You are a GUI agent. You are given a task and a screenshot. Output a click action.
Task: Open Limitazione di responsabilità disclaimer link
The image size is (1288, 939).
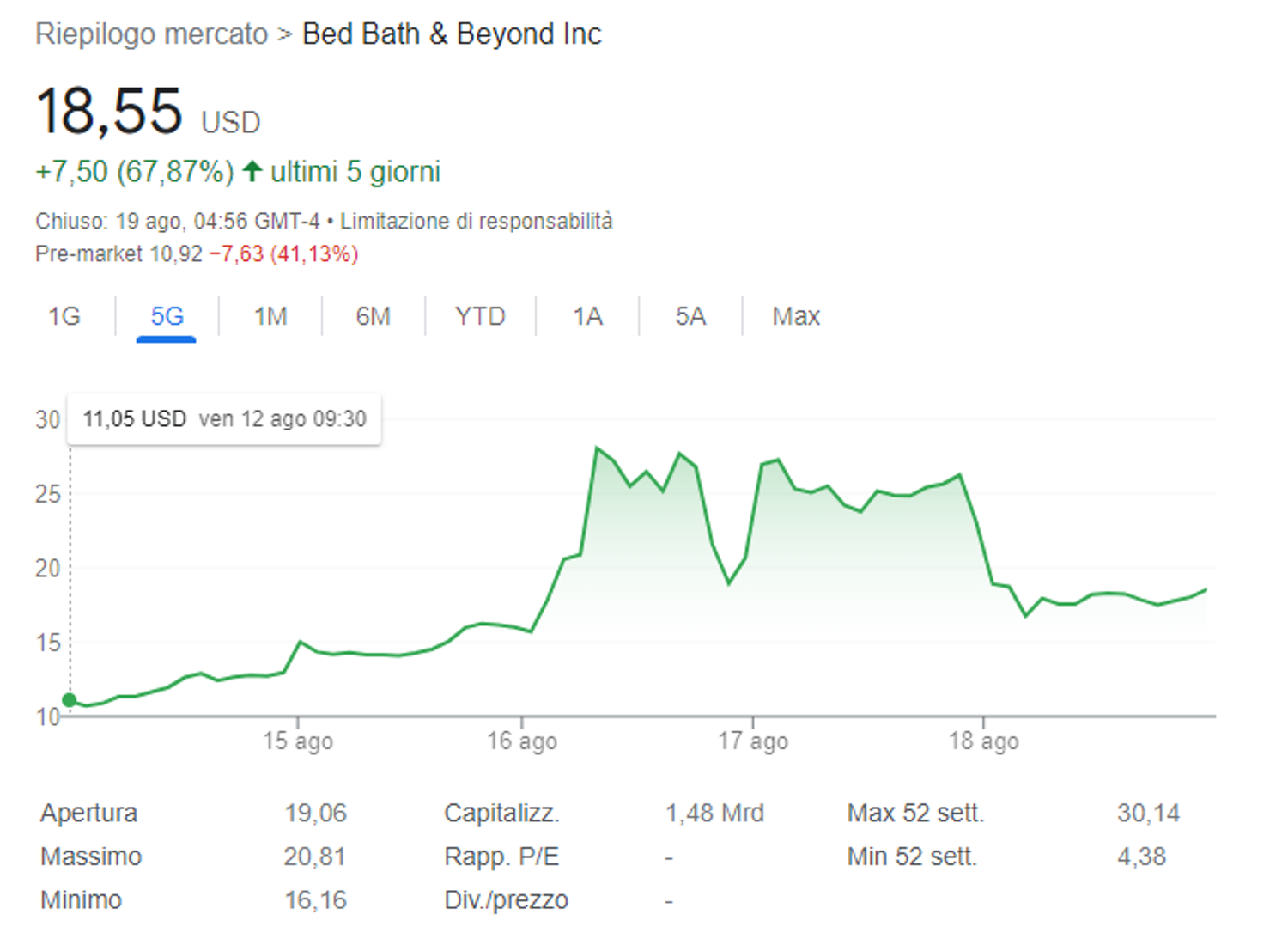point(477,222)
